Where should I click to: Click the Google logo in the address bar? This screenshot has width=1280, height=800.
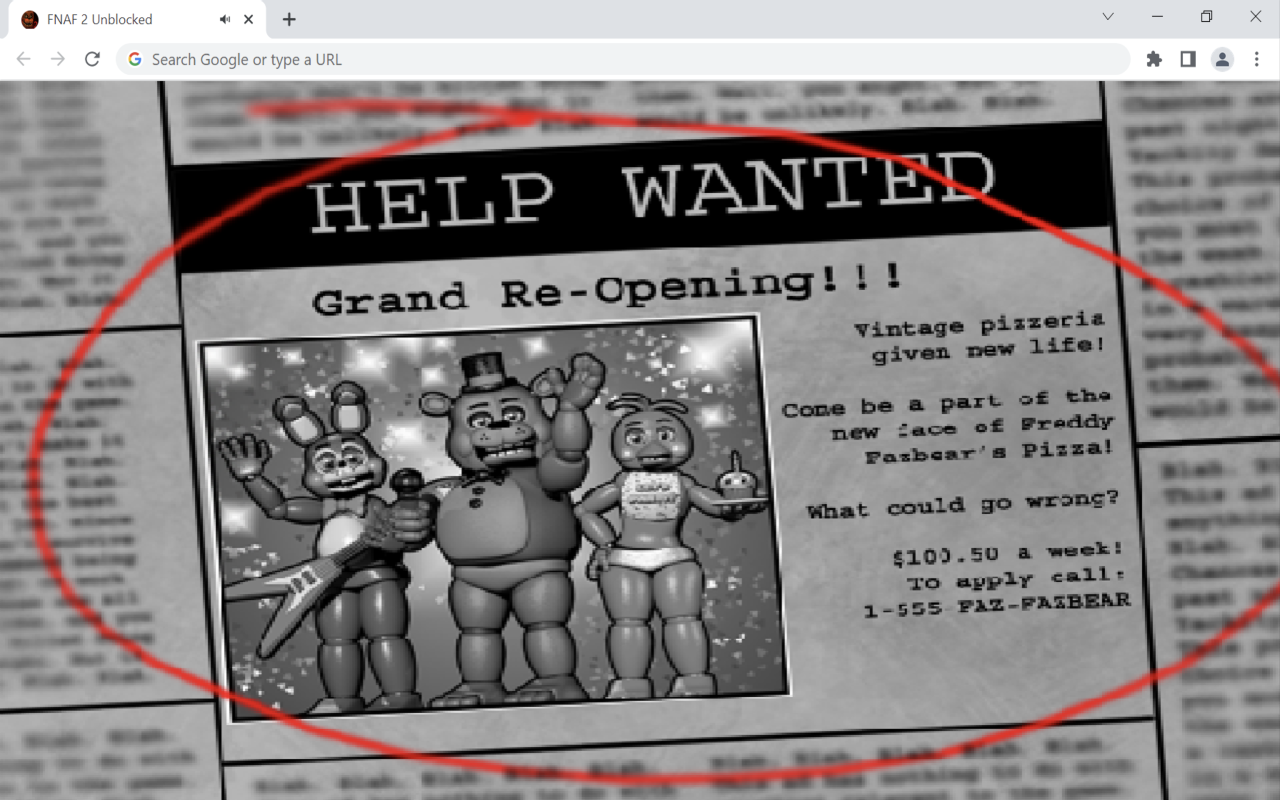(x=135, y=59)
